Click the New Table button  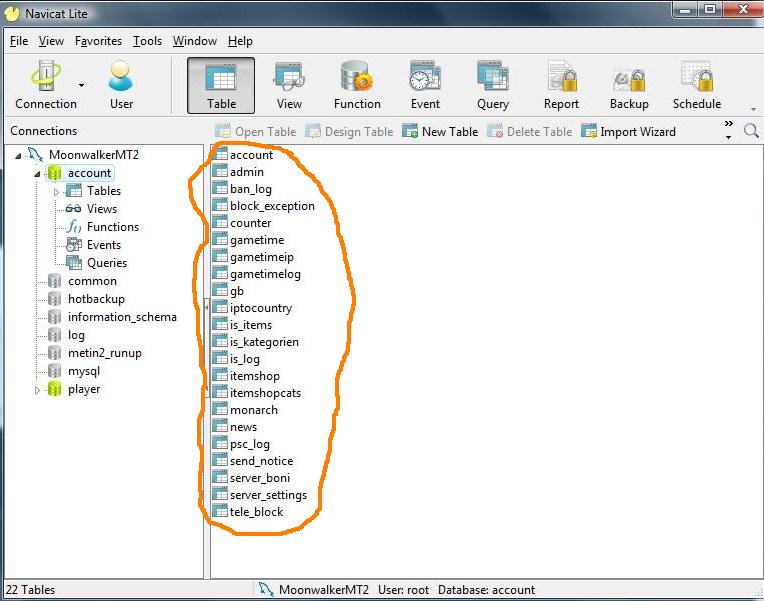[x=440, y=132]
